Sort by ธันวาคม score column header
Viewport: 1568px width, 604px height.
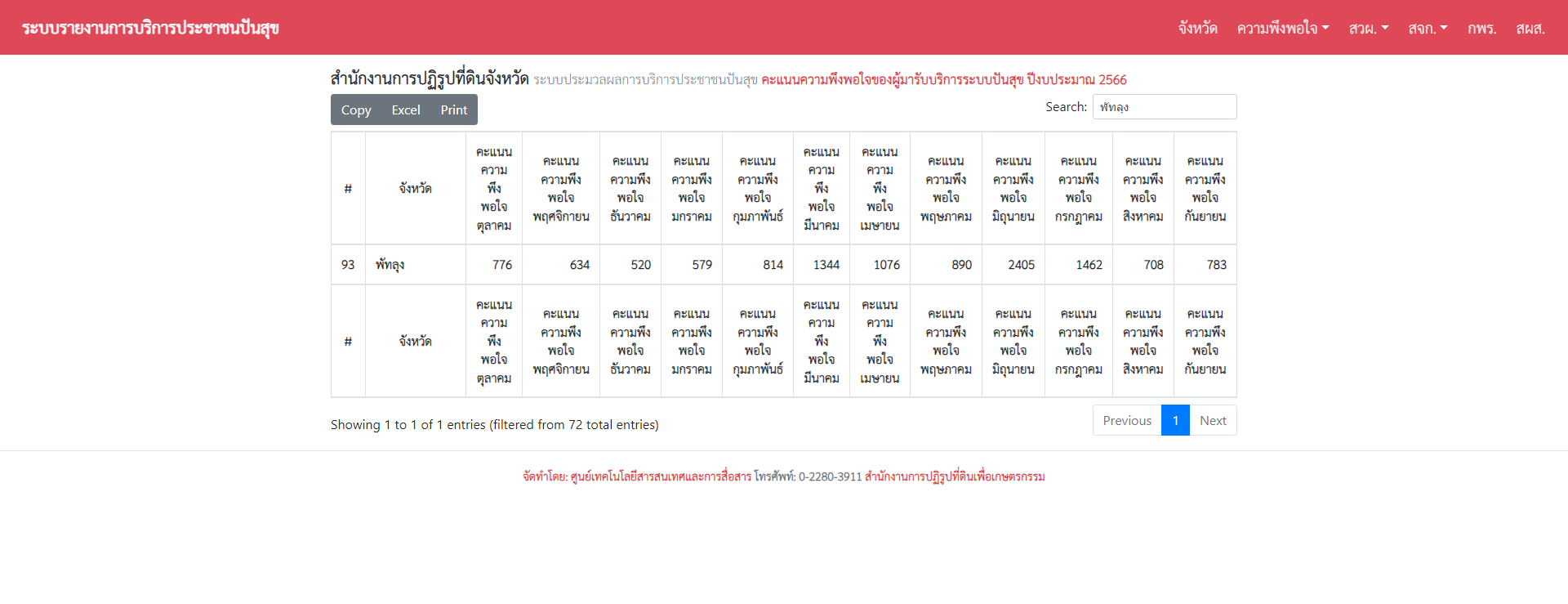click(x=630, y=188)
